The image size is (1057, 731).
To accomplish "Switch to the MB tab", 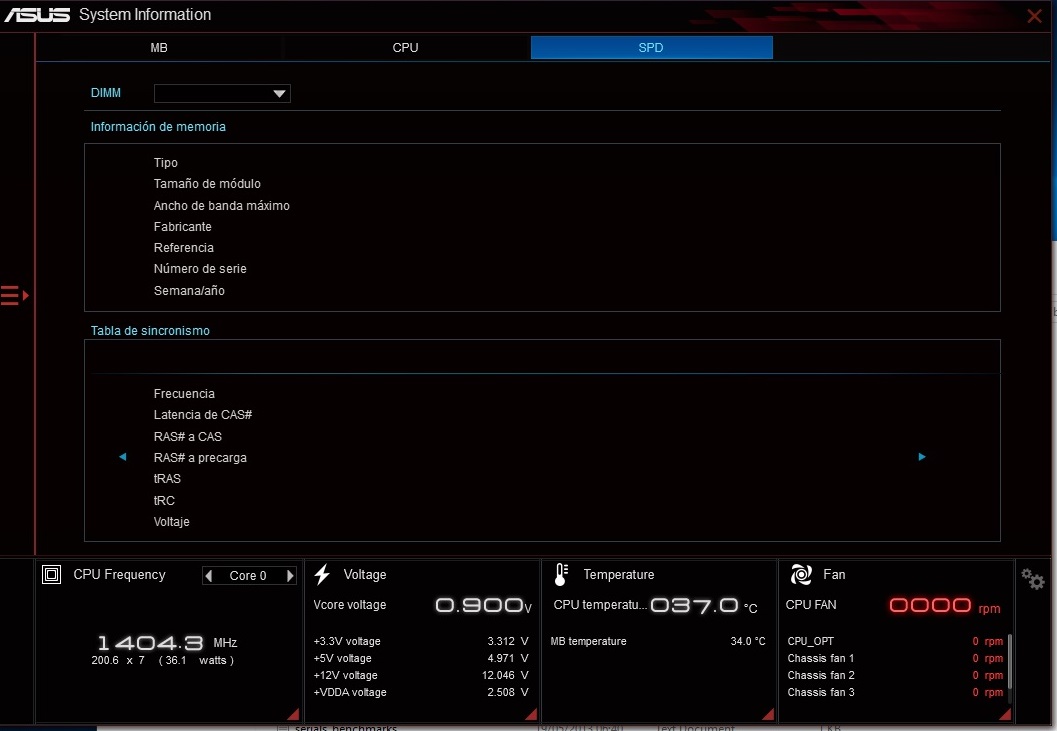I will click(159, 48).
